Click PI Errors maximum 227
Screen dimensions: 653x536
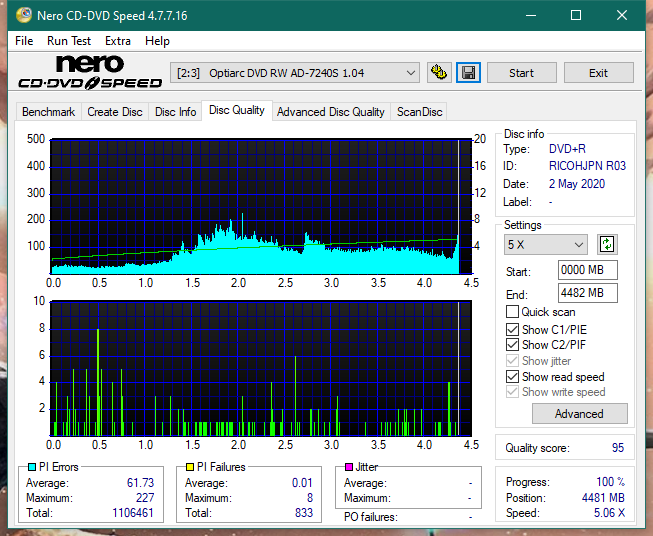point(145,497)
